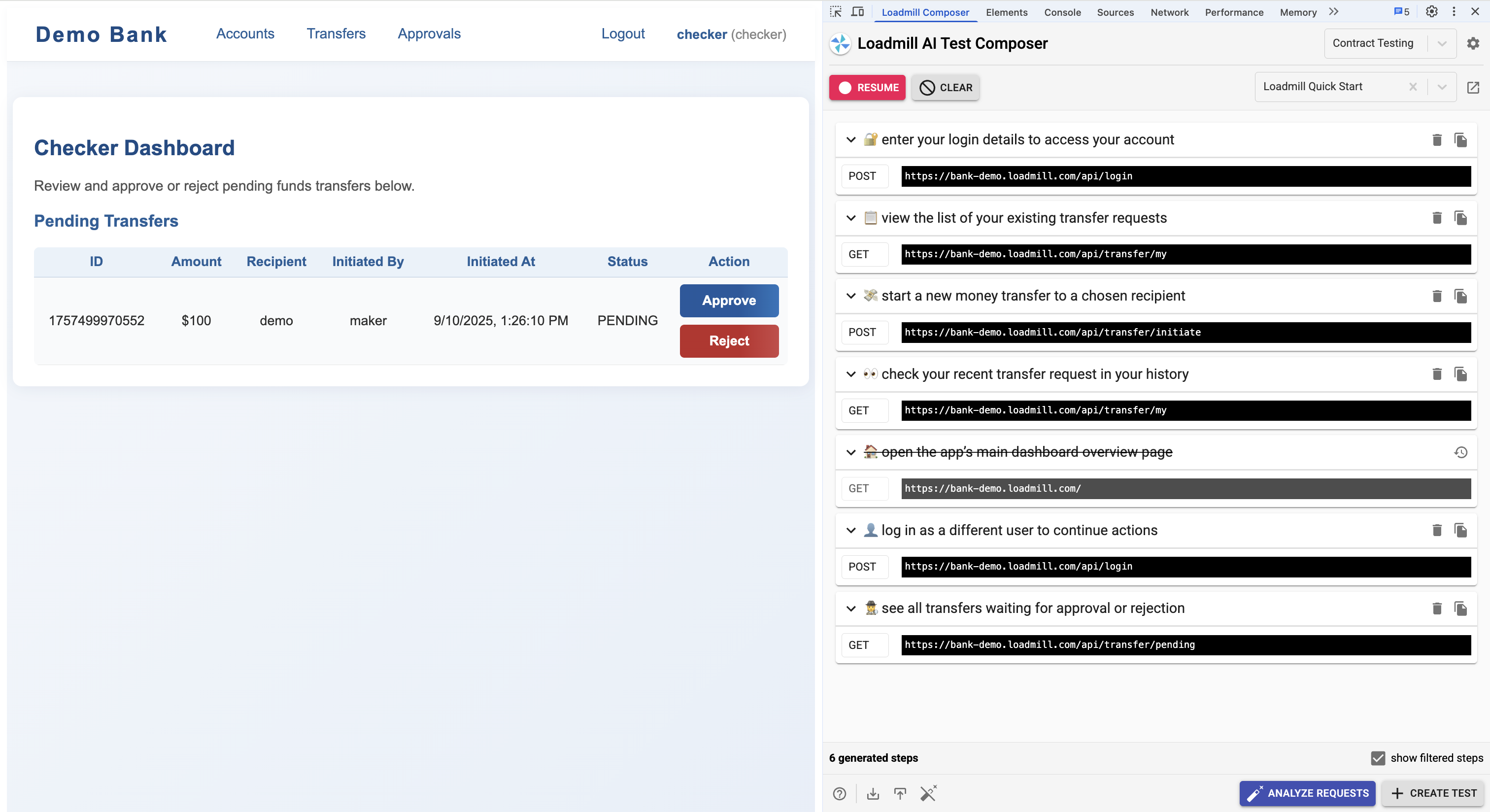This screenshot has height=812, width=1490.
Task: Open the Composer settings gear
Action: pos(1473,43)
